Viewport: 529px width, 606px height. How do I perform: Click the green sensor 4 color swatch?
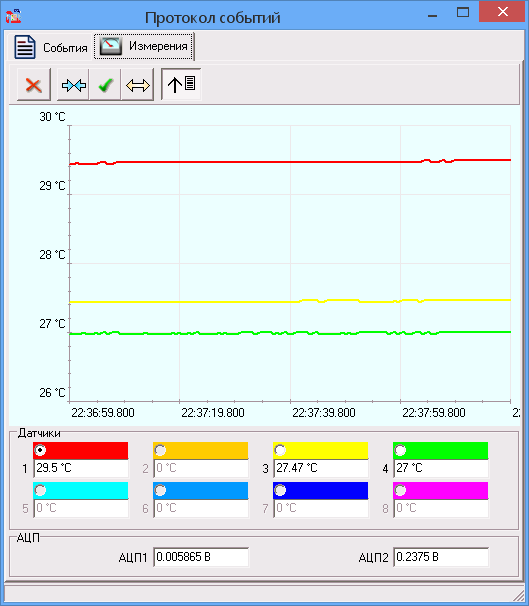tap(441, 451)
